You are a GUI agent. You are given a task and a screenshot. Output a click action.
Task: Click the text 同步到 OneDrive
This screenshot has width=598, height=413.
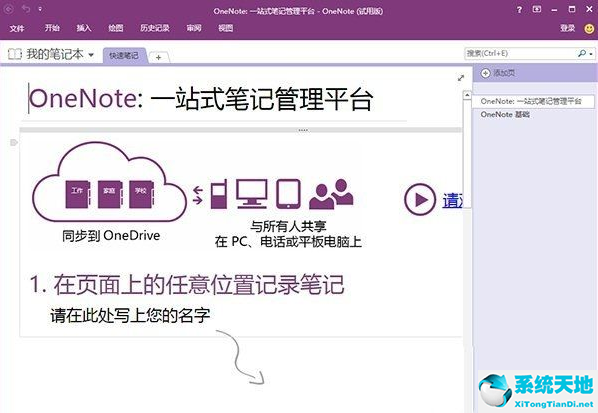point(111,236)
